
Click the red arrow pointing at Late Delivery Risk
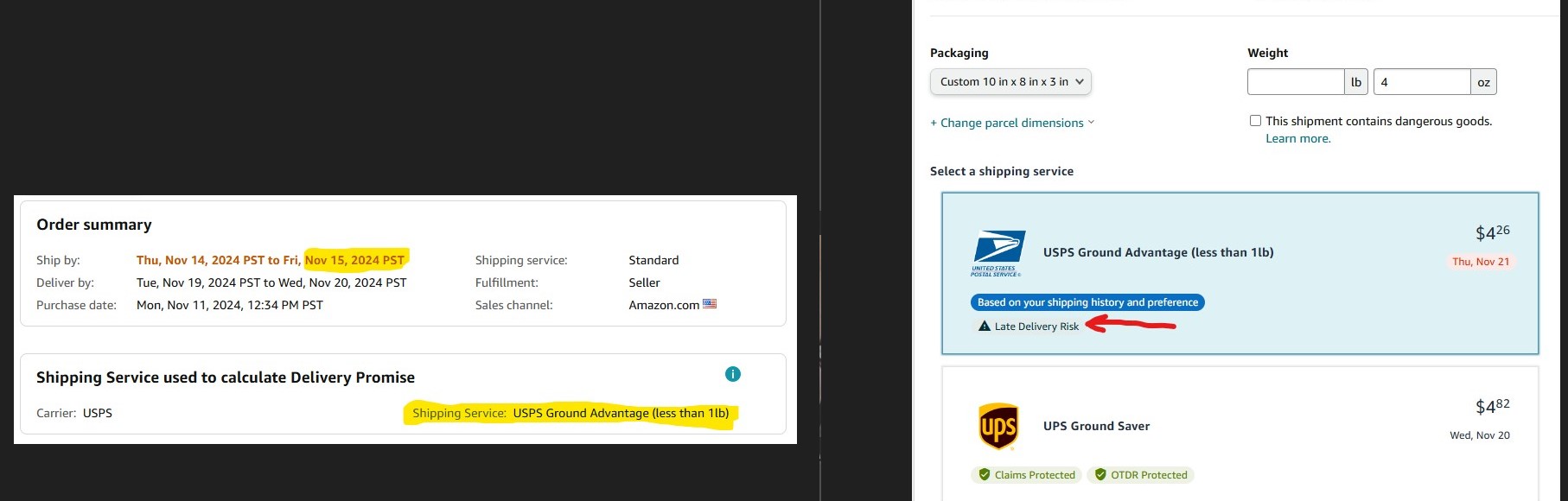(1131, 325)
